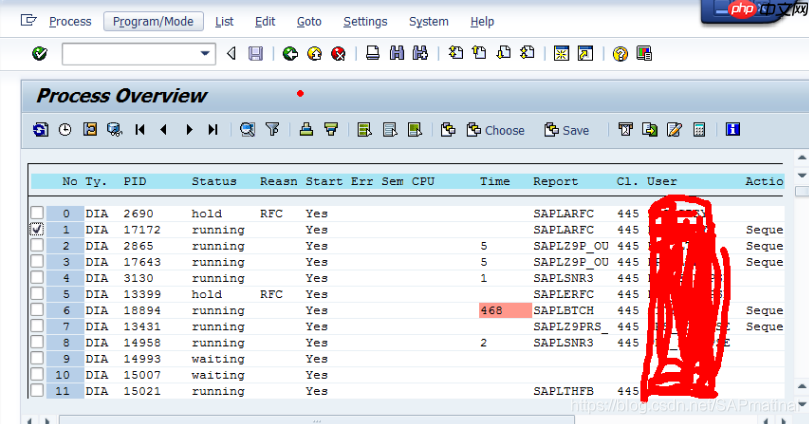Viewport: 809px width, 424px height.
Task: Click the PID column header
Action: (135, 182)
